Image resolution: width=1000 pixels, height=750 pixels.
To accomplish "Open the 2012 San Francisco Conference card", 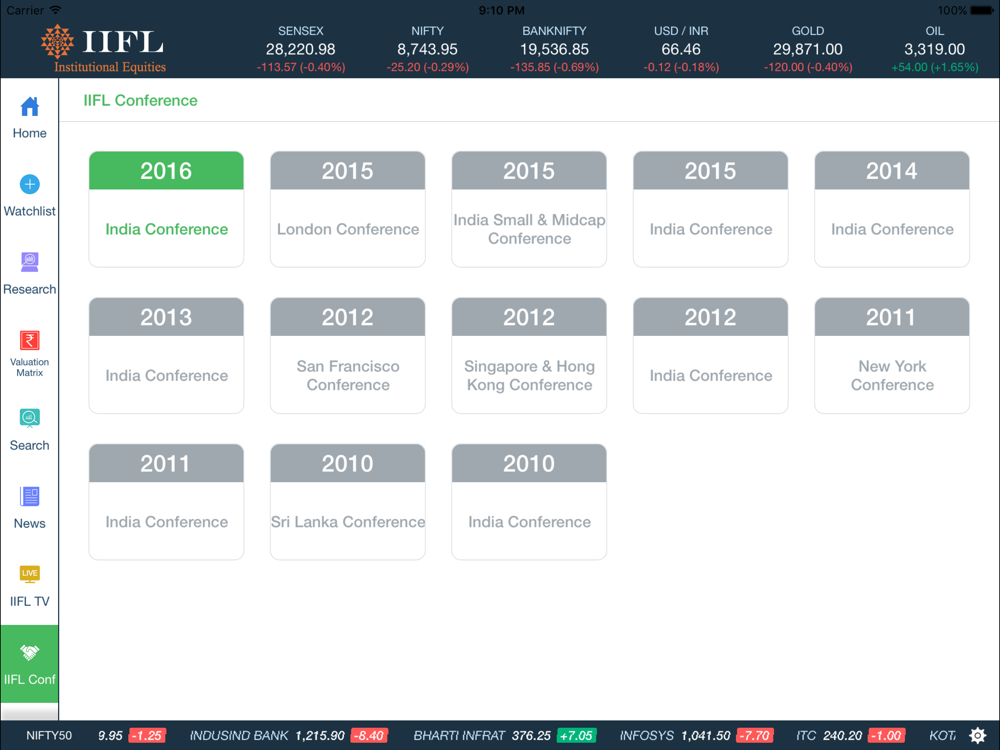I will click(348, 355).
